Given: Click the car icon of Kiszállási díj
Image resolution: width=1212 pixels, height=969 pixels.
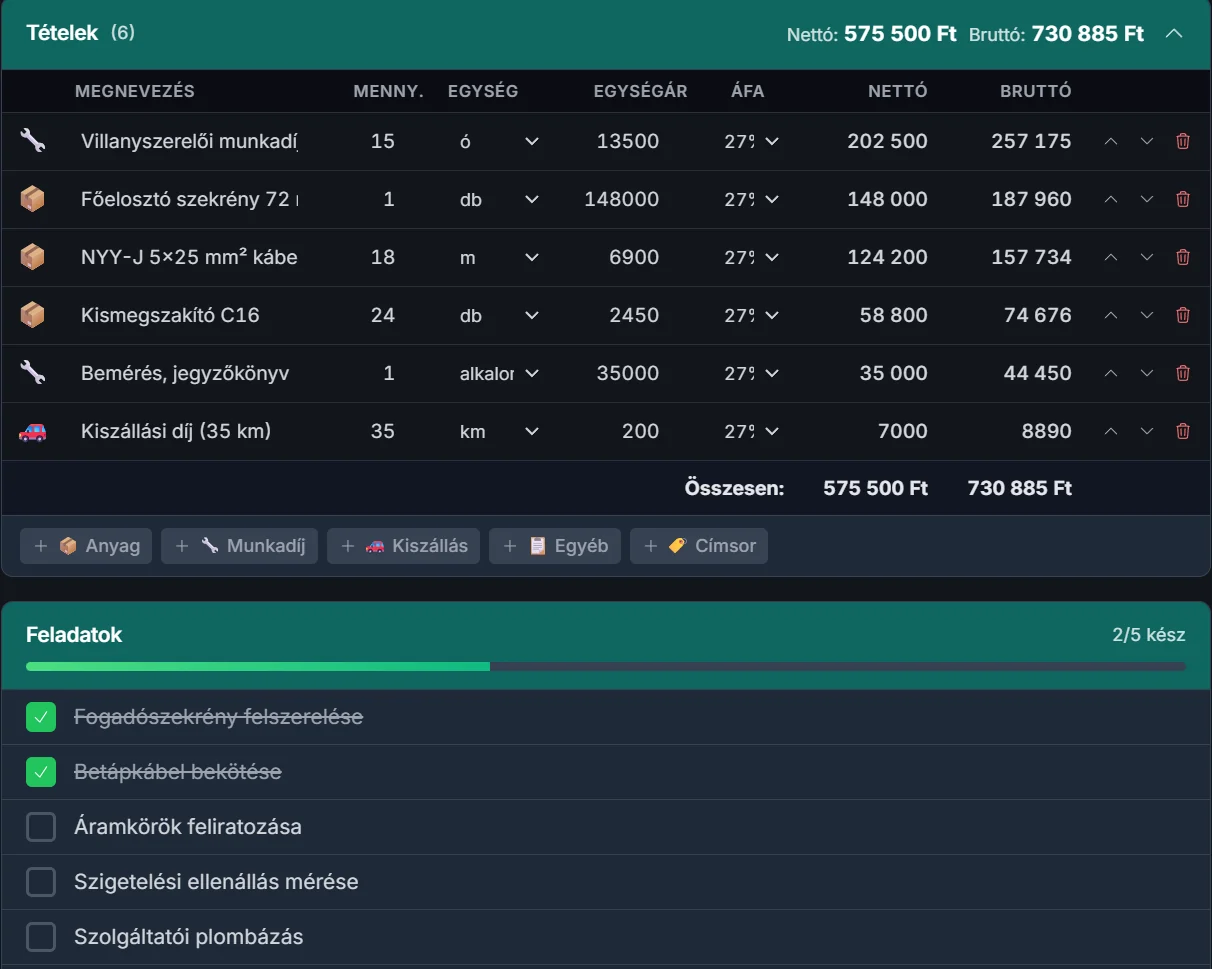Looking at the screenshot, I should tap(33, 431).
